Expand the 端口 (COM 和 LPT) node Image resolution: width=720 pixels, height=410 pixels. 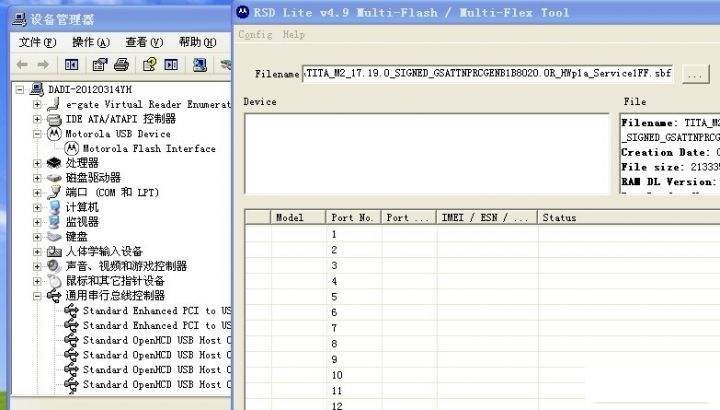click(38, 192)
